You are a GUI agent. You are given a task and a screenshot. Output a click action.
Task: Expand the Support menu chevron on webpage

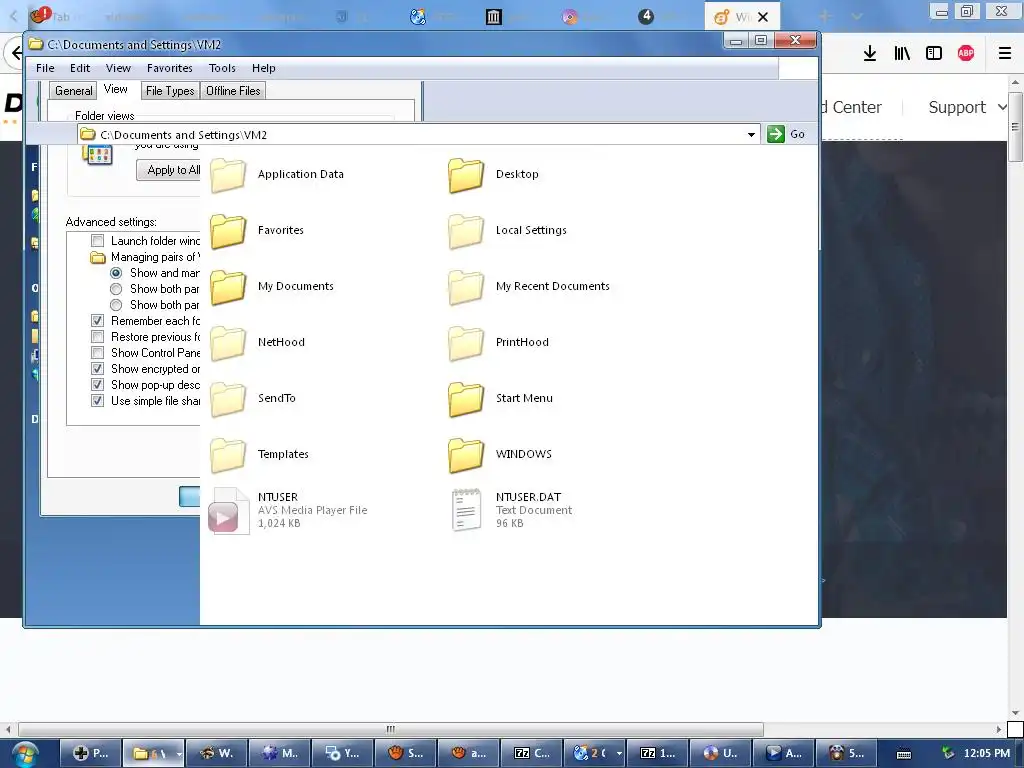coord(1002,107)
